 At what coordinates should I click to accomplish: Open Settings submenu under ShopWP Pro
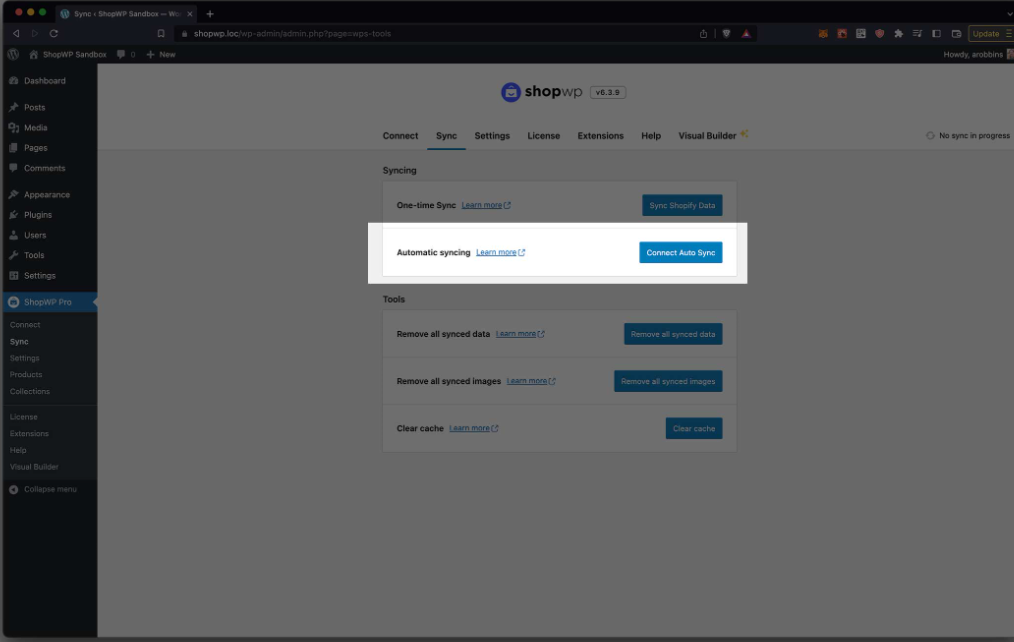[25, 358]
